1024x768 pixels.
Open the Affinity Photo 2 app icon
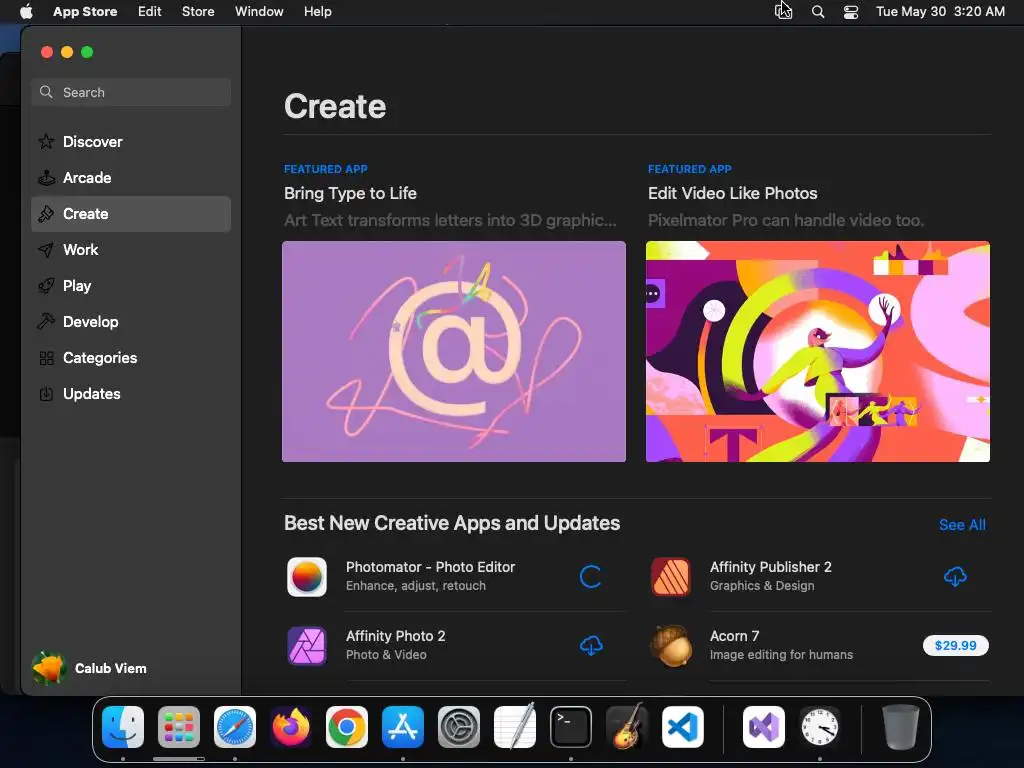(x=307, y=646)
